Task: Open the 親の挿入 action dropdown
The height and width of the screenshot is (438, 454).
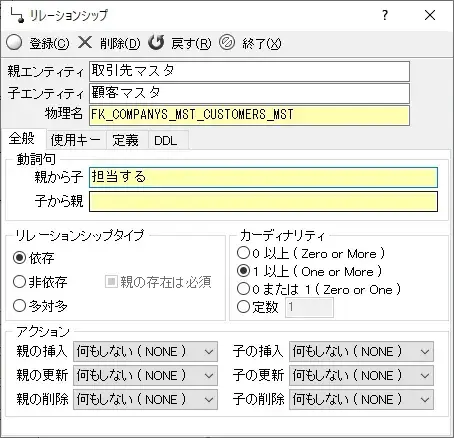Action: (145, 351)
